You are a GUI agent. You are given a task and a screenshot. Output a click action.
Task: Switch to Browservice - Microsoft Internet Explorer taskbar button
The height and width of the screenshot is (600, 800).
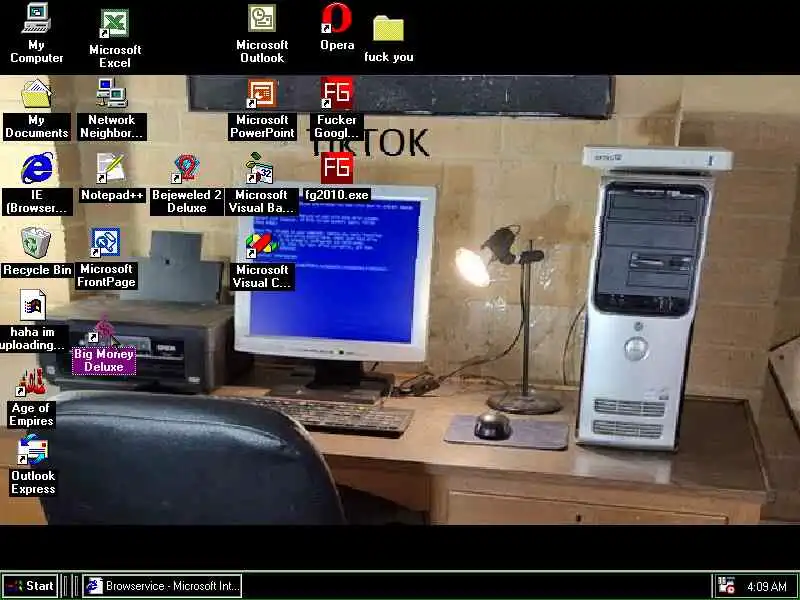(162, 586)
